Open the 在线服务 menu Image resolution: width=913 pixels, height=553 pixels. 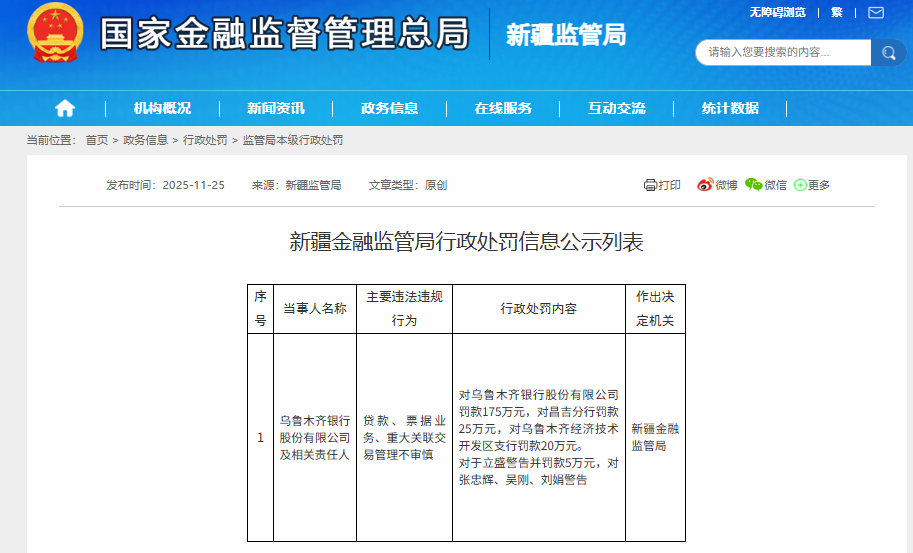(503, 108)
